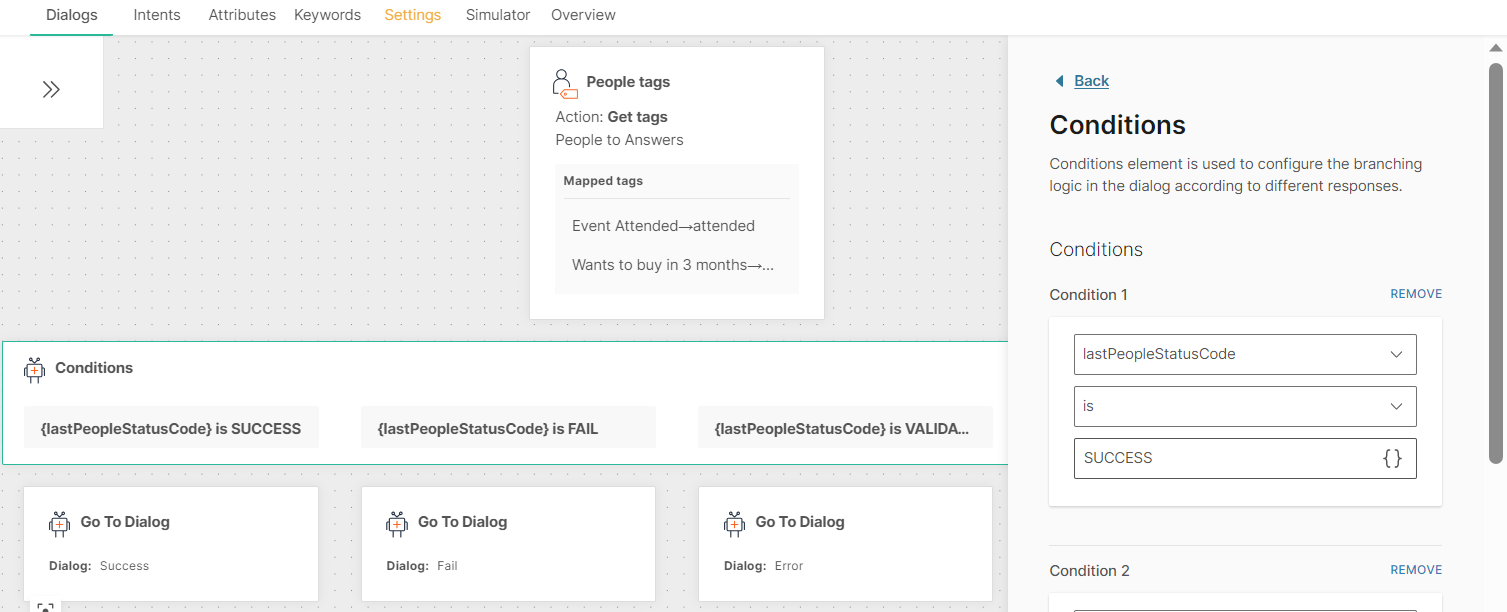1507x612 pixels.
Task: Click the Back arrow triangle icon
Action: [x=1059, y=81]
